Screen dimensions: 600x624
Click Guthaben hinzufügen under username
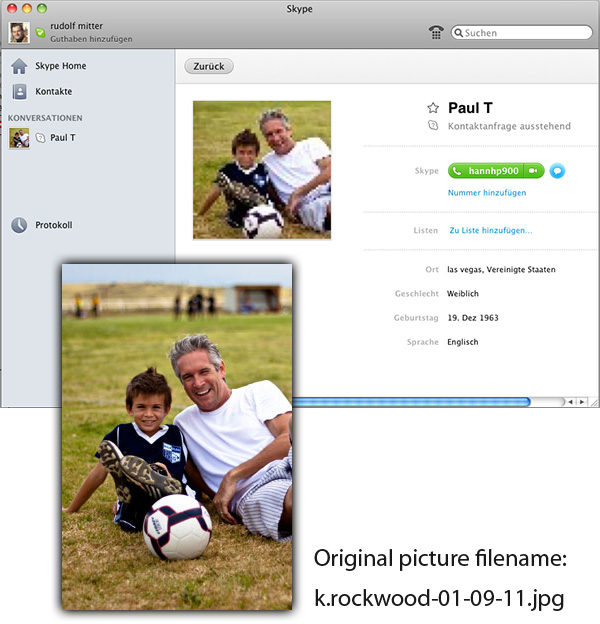coord(91,39)
